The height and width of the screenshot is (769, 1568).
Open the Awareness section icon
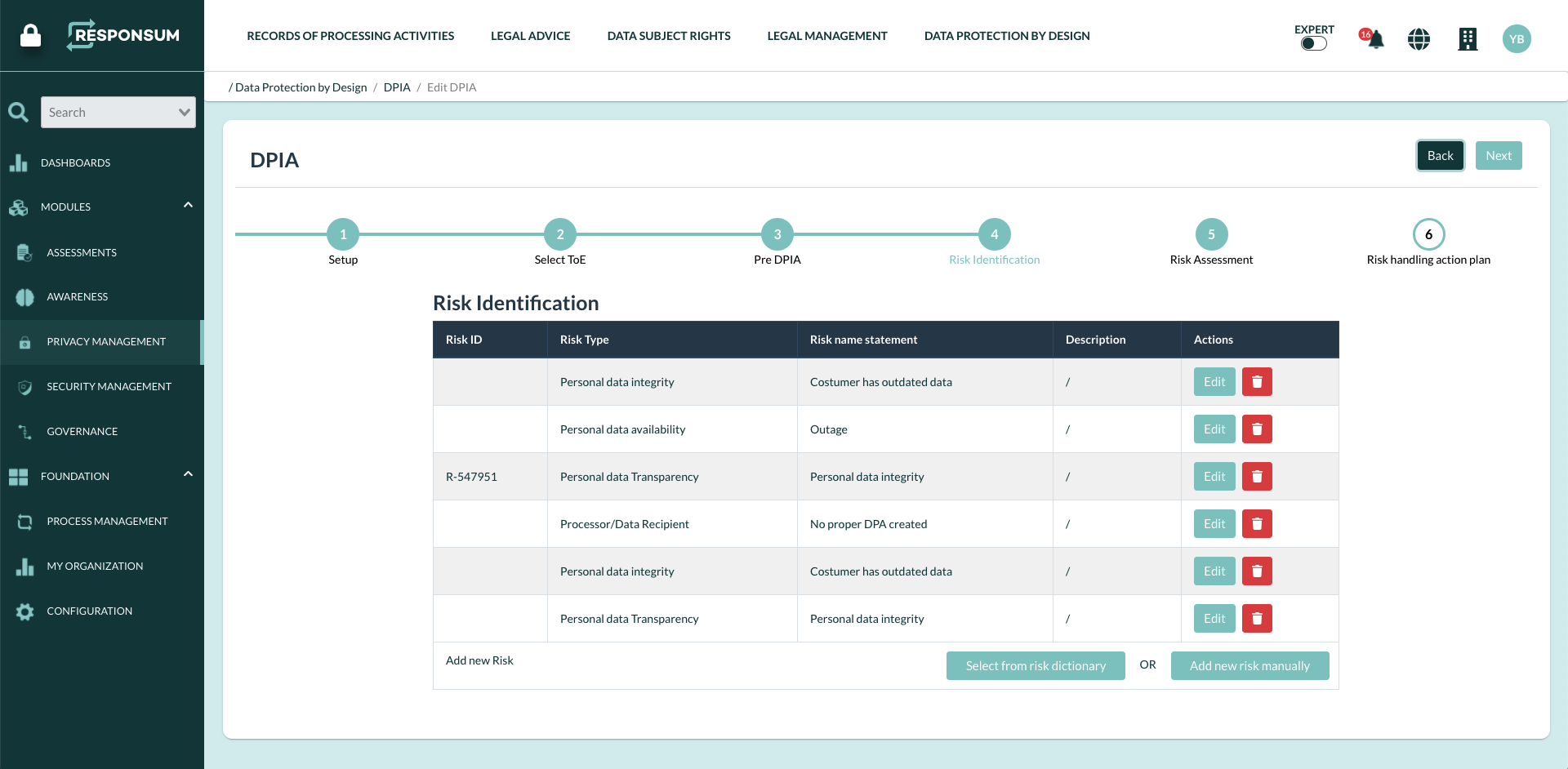point(24,297)
